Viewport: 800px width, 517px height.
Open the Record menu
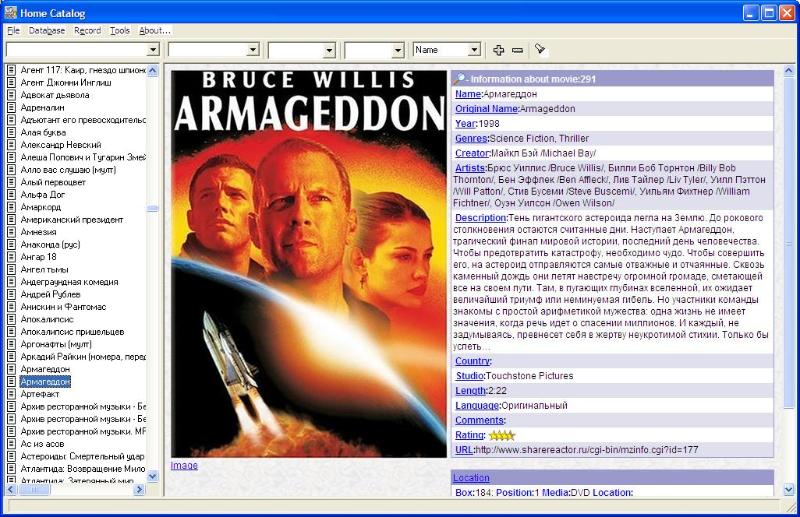88,31
